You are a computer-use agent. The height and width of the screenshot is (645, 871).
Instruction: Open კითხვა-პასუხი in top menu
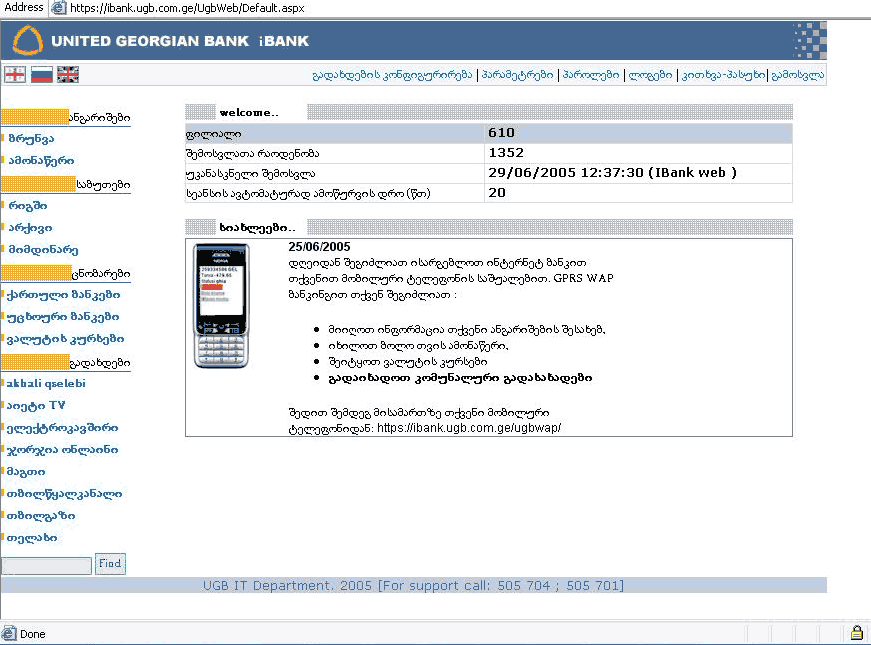[723, 74]
